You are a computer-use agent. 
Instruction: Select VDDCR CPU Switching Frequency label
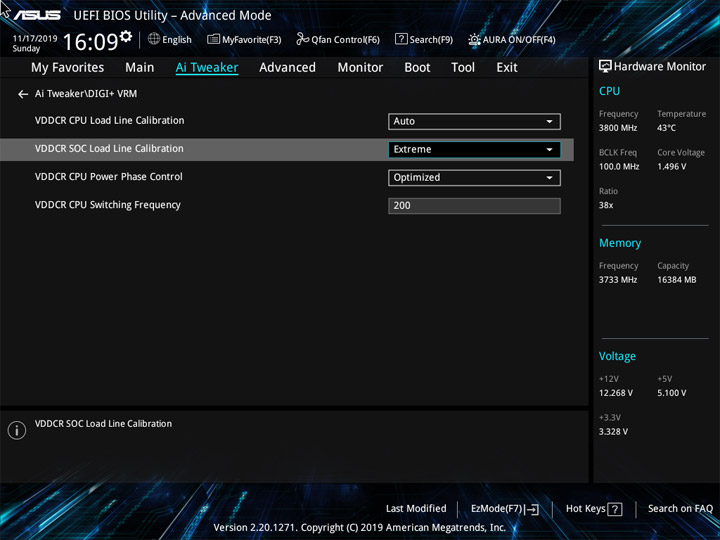107,205
